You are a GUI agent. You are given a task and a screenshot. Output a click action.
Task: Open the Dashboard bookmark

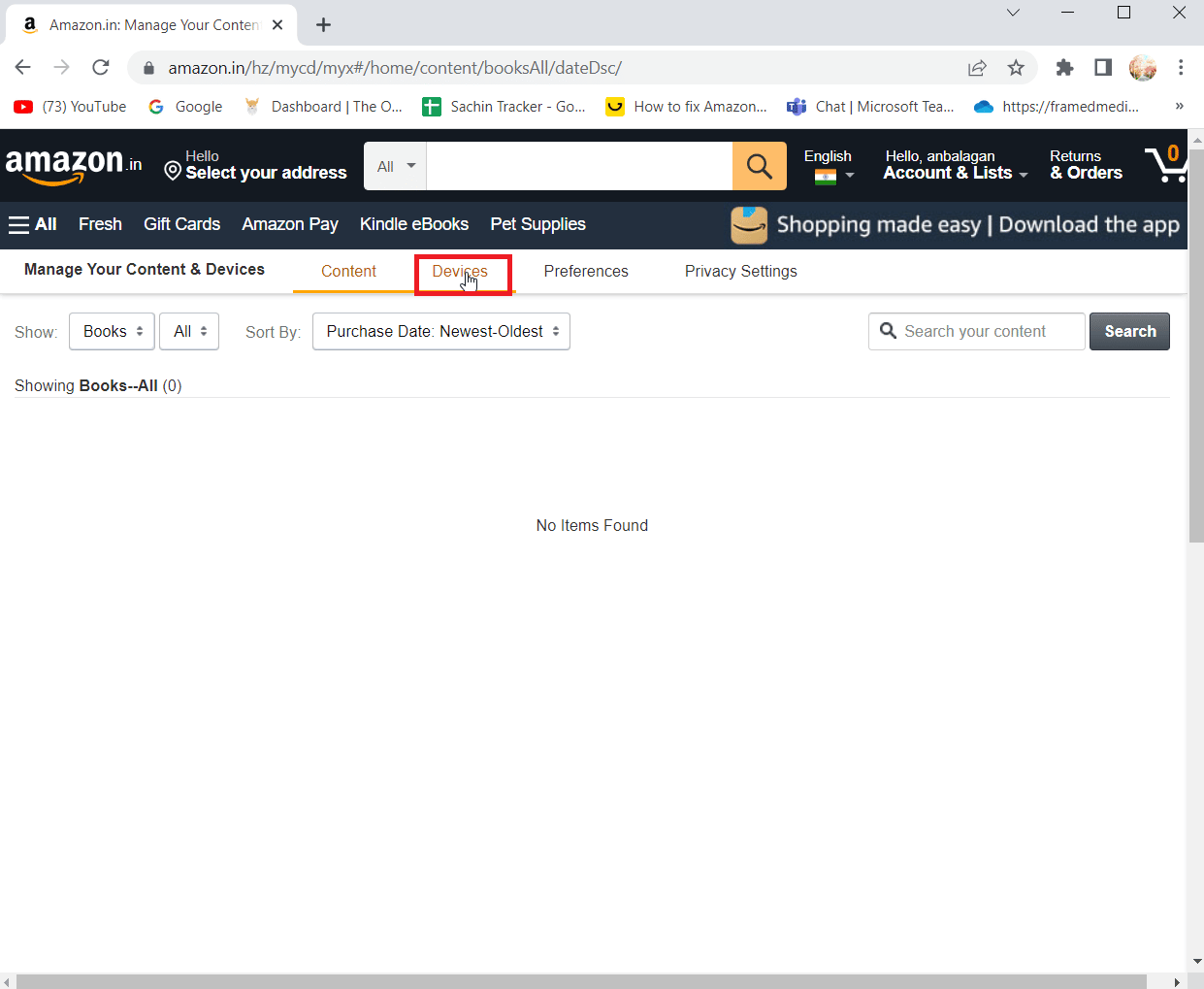pyautogui.click(x=323, y=107)
